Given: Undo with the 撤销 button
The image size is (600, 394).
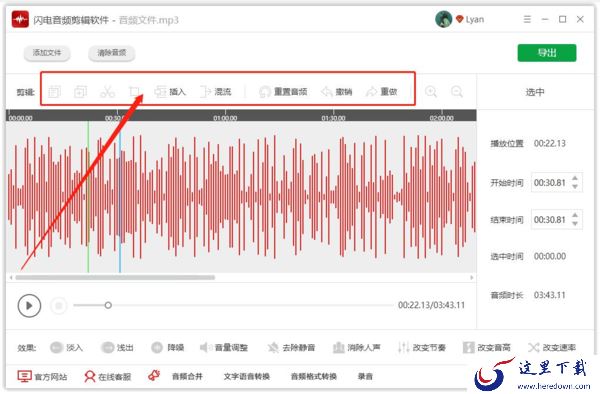Looking at the screenshot, I should click(x=337, y=92).
